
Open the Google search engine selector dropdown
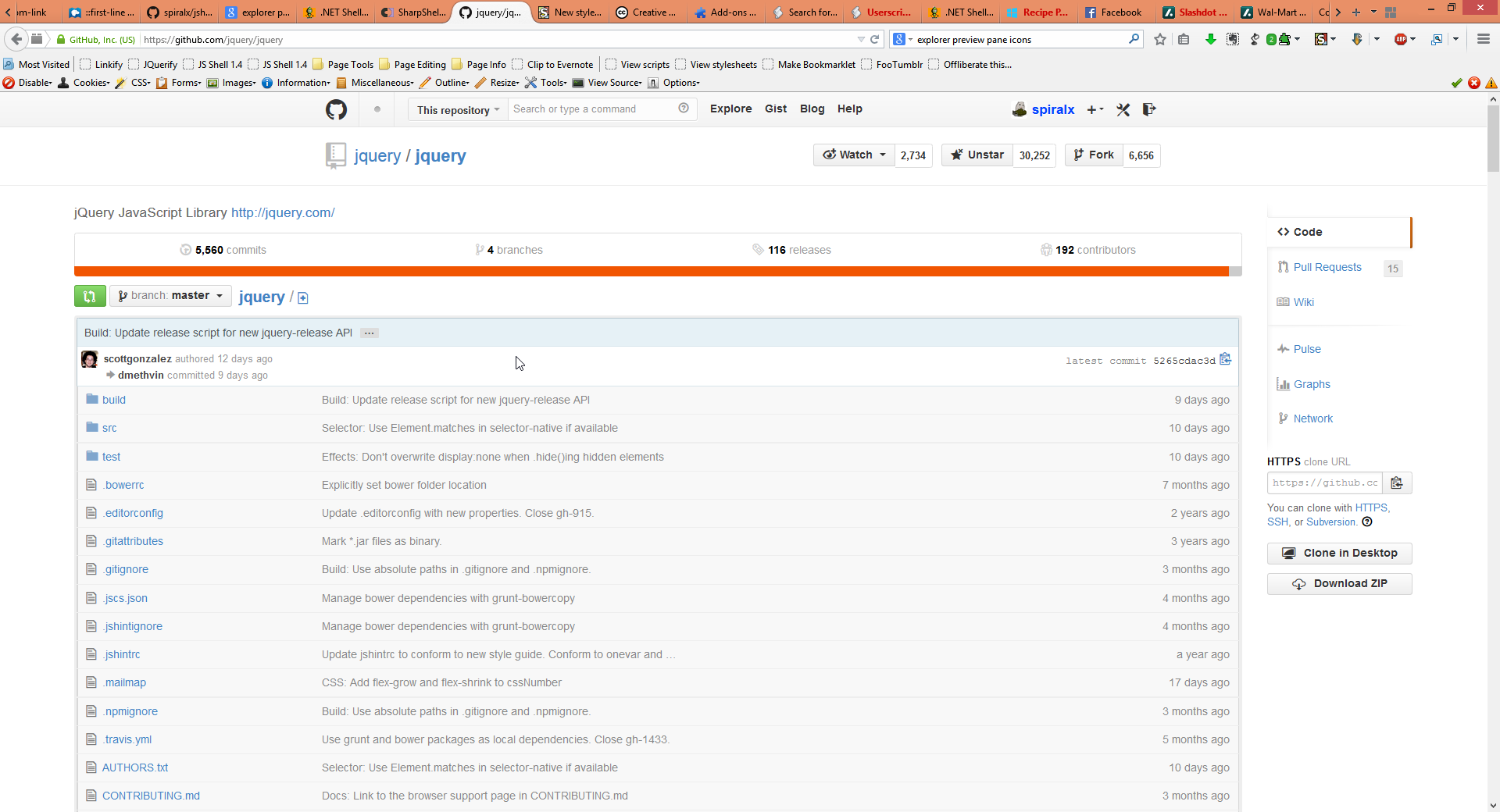coord(902,39)
